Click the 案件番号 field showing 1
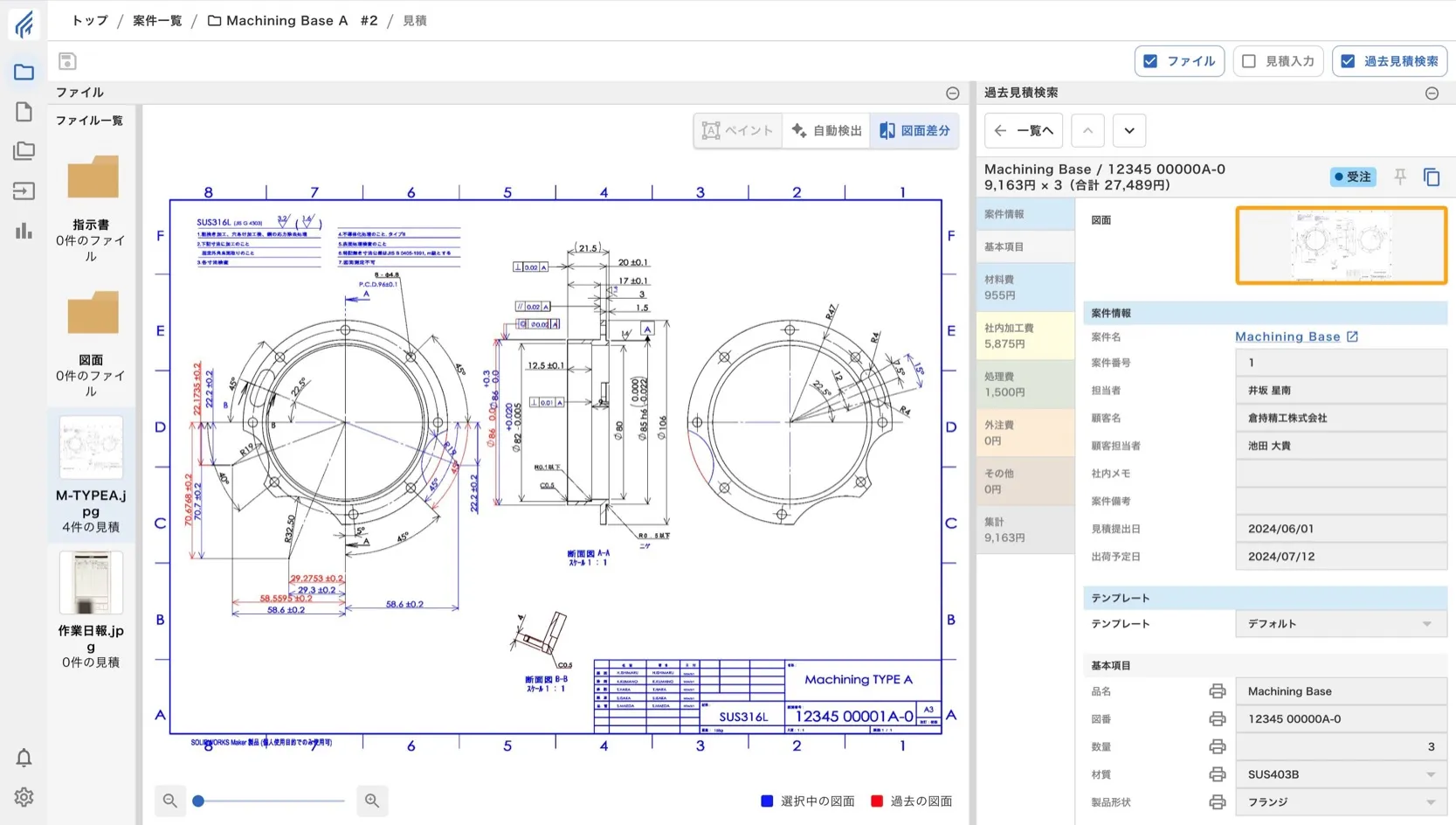Image resolution: width=1456 pixels, height=825 pixels. (x=1341, y=363)
